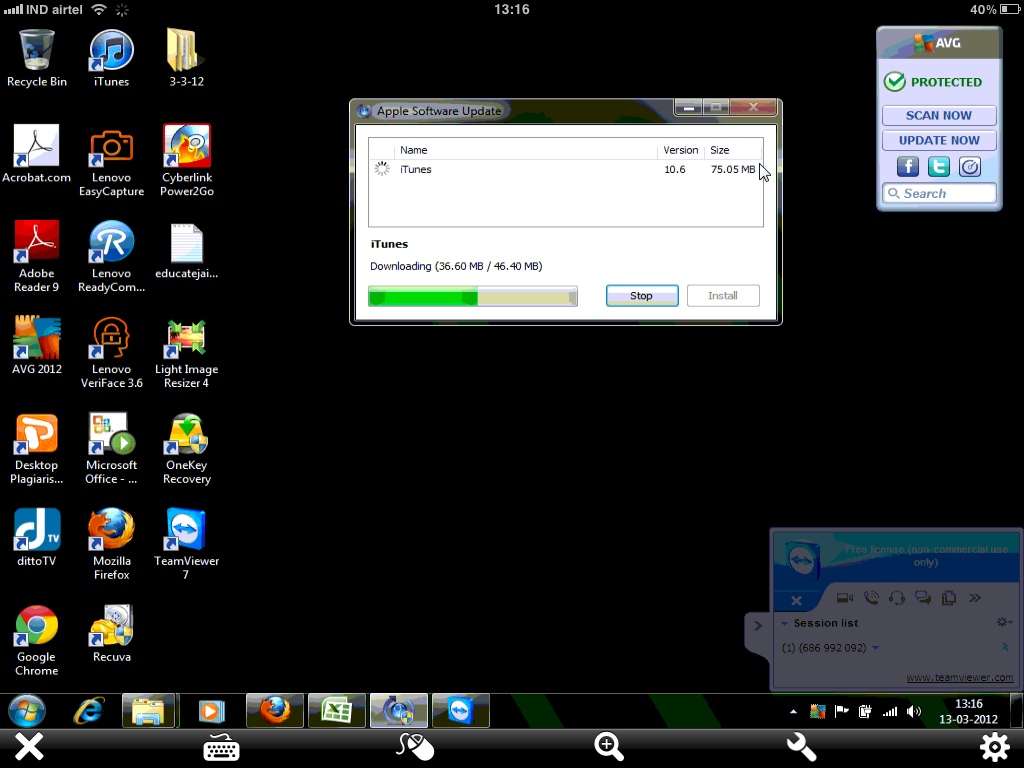The height and width of the screenshot is (768, 1024).
Task: Click the TeamViewer panel file transfer icon
Action: pyautogui.click(x=949, y=598)
